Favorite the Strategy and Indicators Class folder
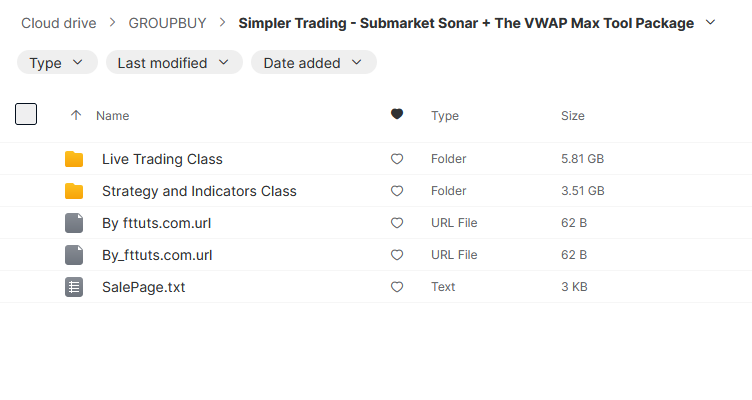752x400 pixels. click(x=397, y=191)
